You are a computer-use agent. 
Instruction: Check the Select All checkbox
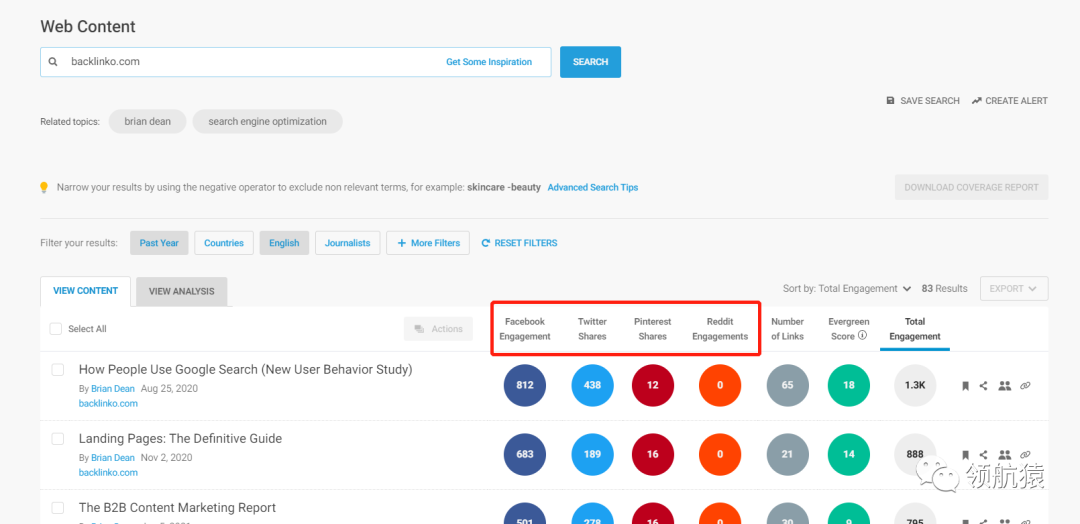tap(56, 329)
